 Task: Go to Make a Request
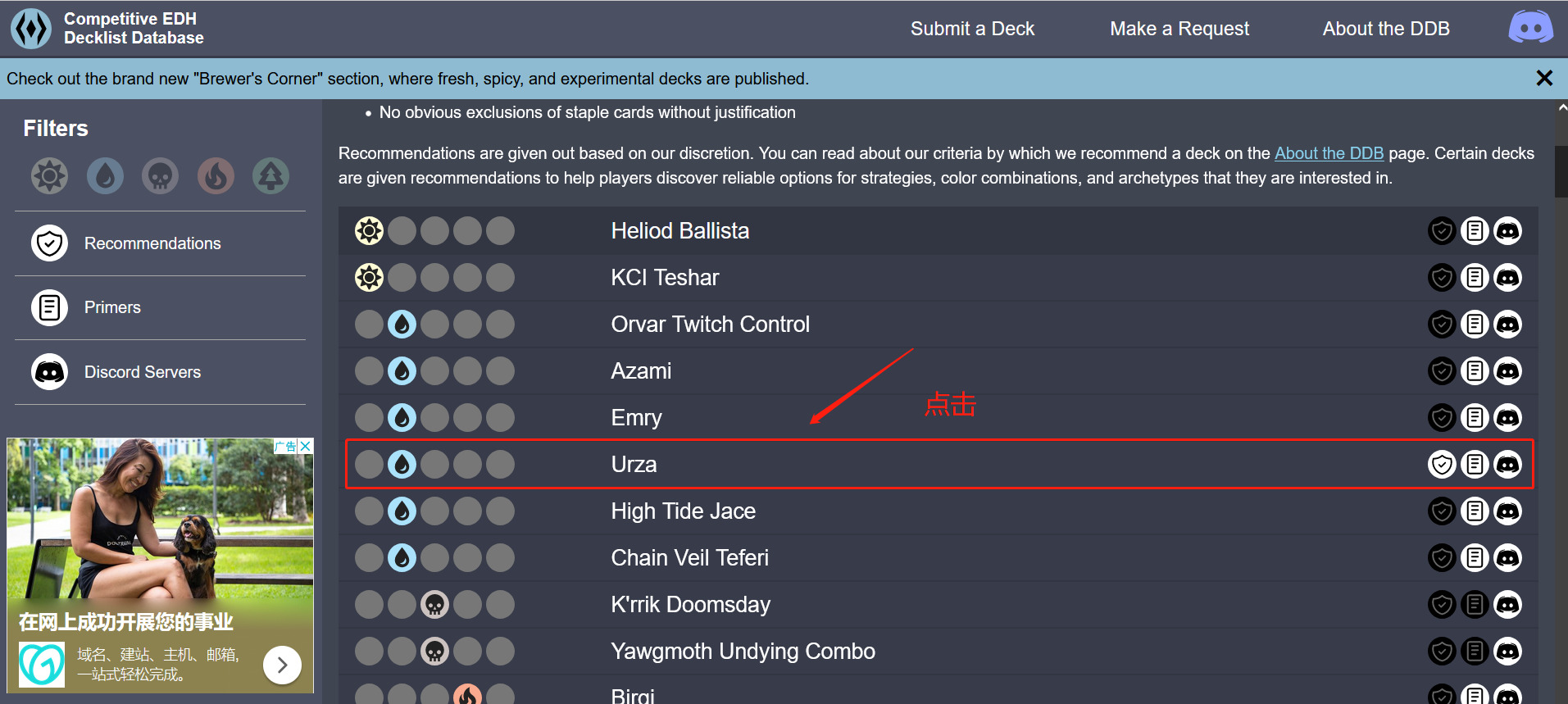coord(1179,29)
